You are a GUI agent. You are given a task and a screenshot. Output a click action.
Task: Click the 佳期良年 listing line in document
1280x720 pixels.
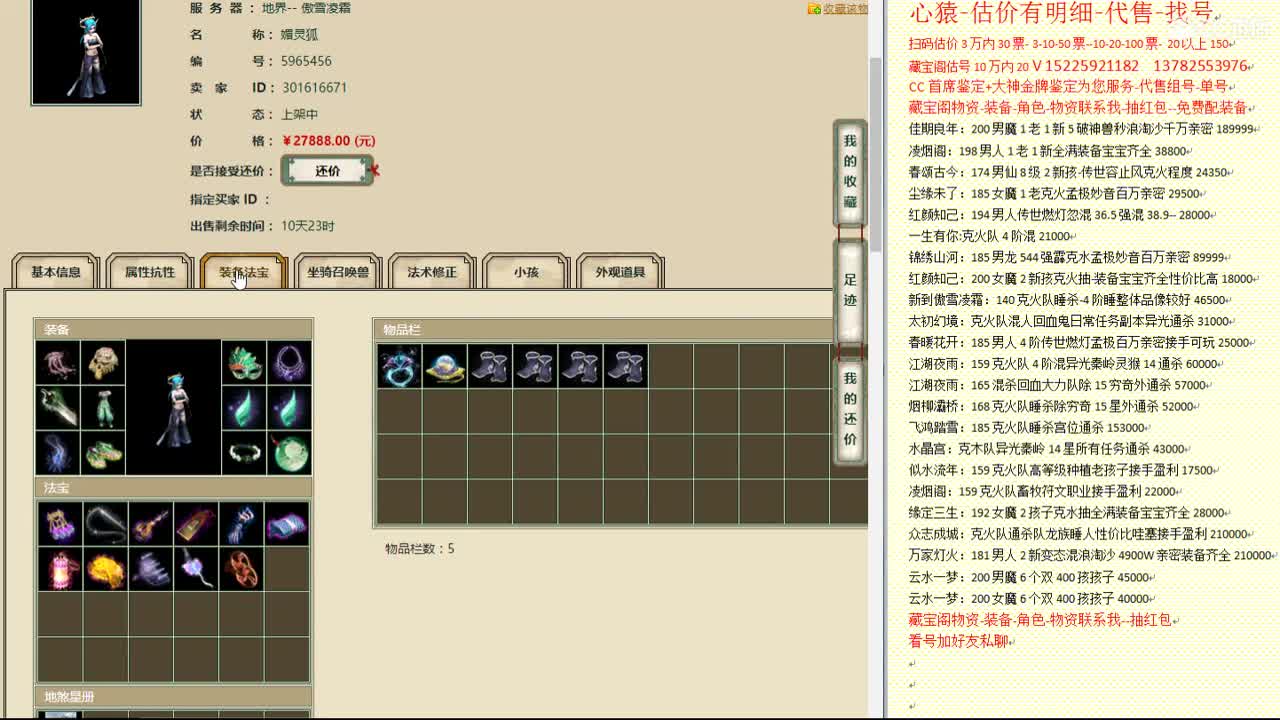1082,129
